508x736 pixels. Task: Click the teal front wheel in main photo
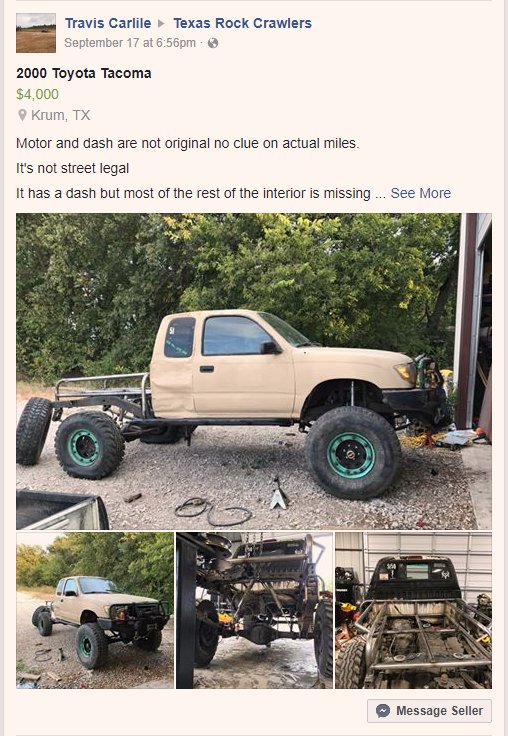pyautogui.click(x=351, y=454)
